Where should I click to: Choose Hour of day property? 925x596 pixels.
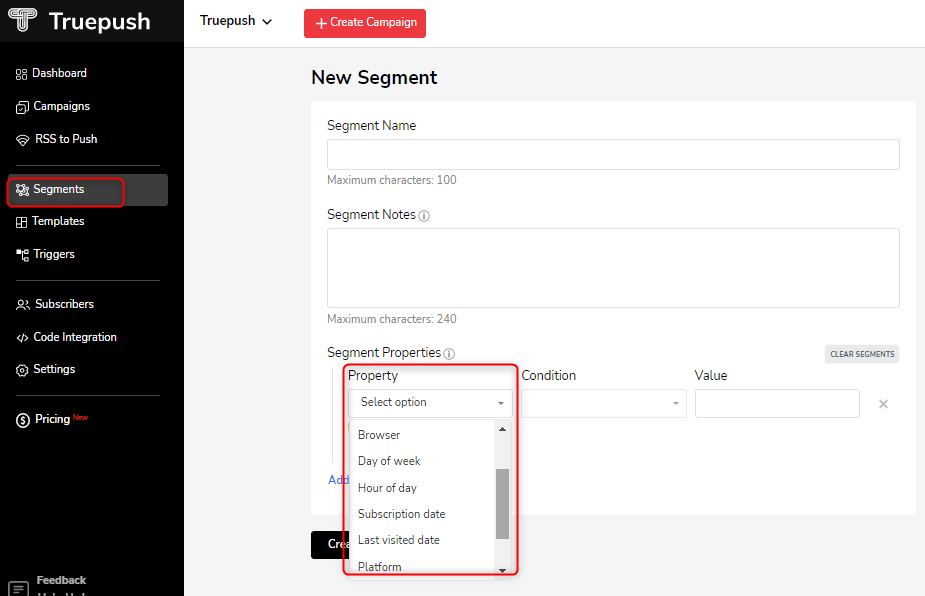coord(388,488)
